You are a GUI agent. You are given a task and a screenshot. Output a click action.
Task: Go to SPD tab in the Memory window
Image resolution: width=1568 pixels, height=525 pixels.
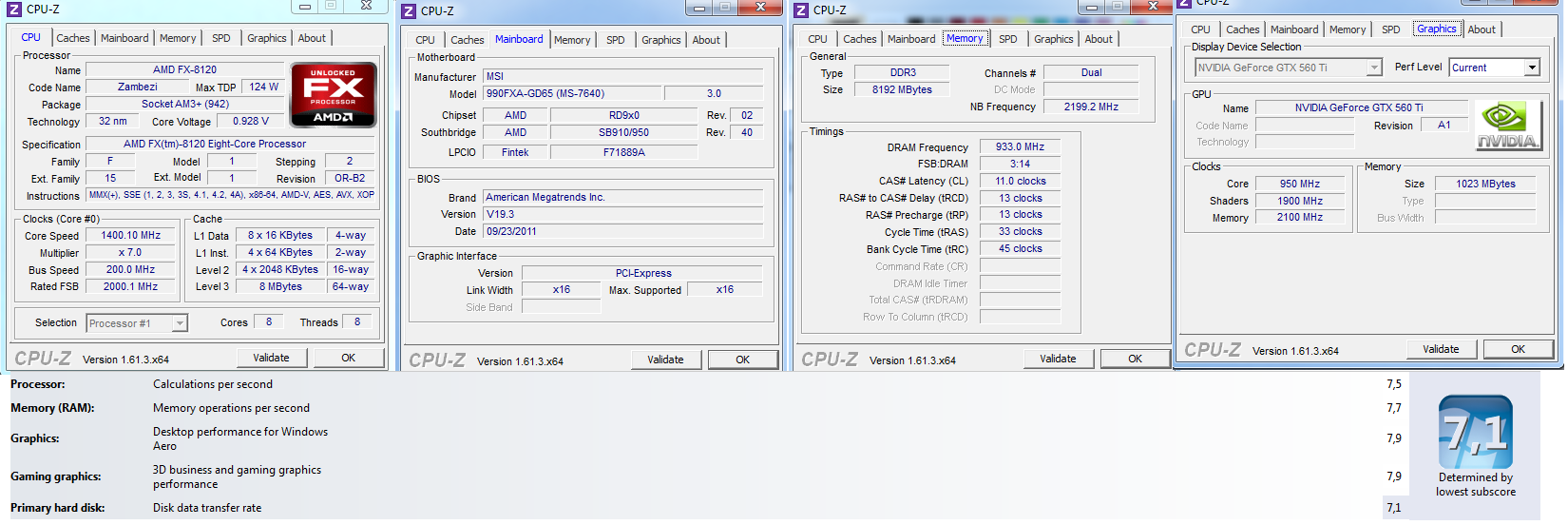coord(1008,39)
